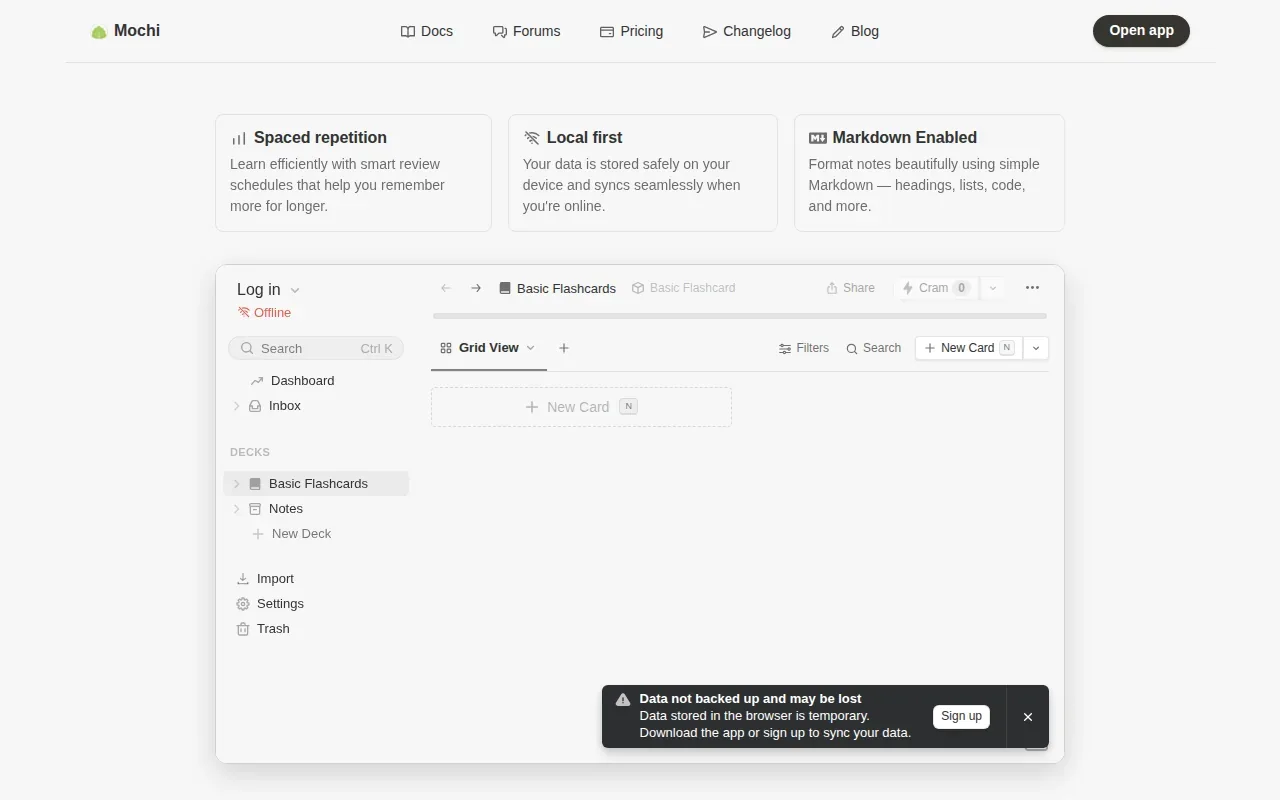Click the Basic Flashcards breadcrumb
This screenshot has width=1280, height=800.
click(x=557, y=288)
